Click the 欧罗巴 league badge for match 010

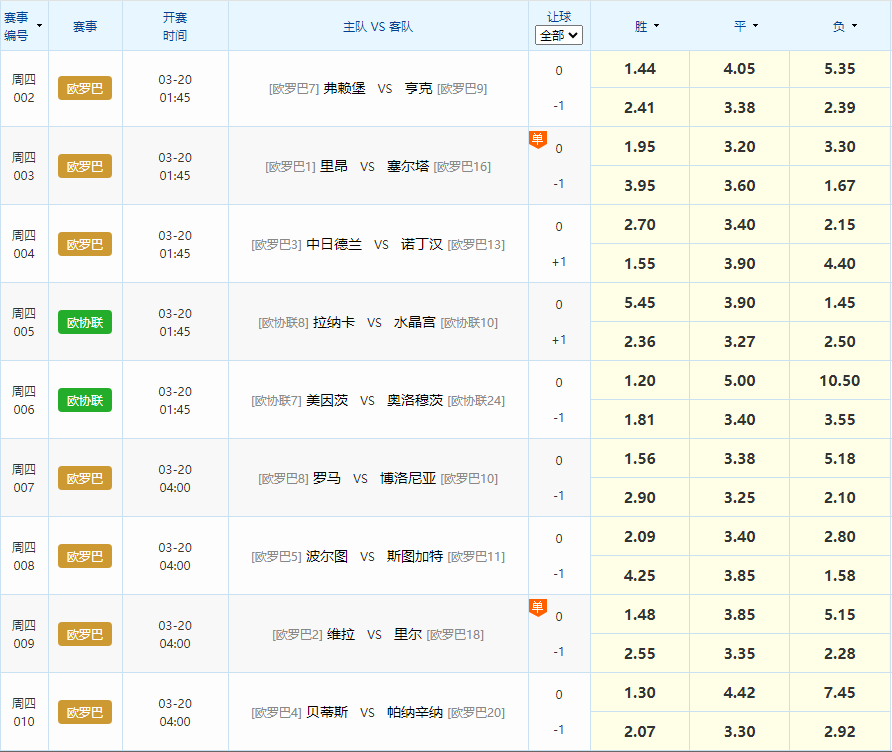[x=85, y=712]
